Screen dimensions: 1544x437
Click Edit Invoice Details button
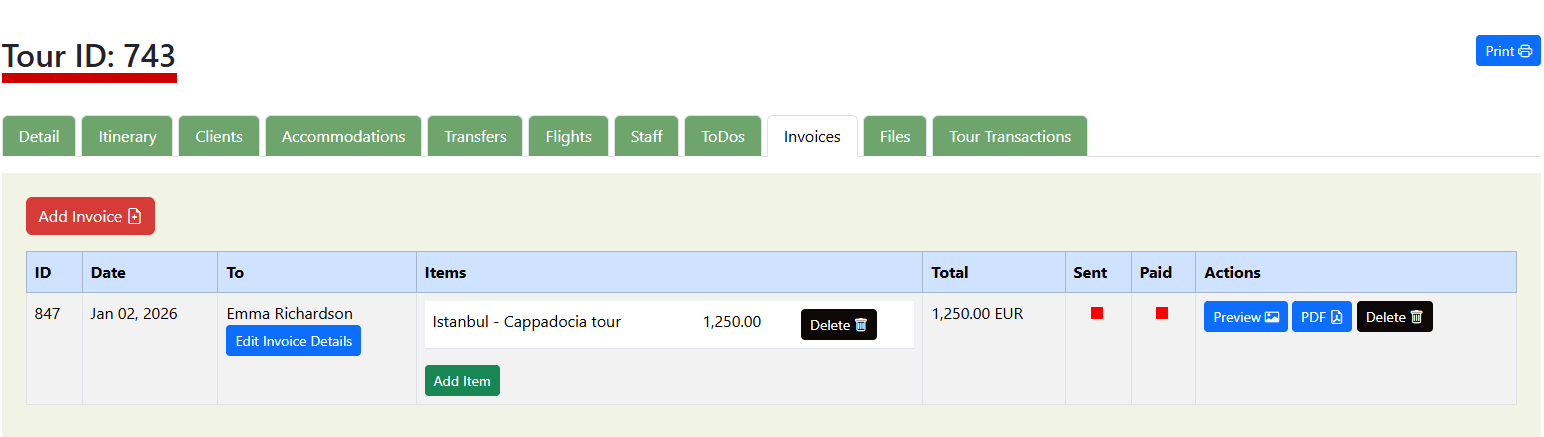click(x=293, y=341)
